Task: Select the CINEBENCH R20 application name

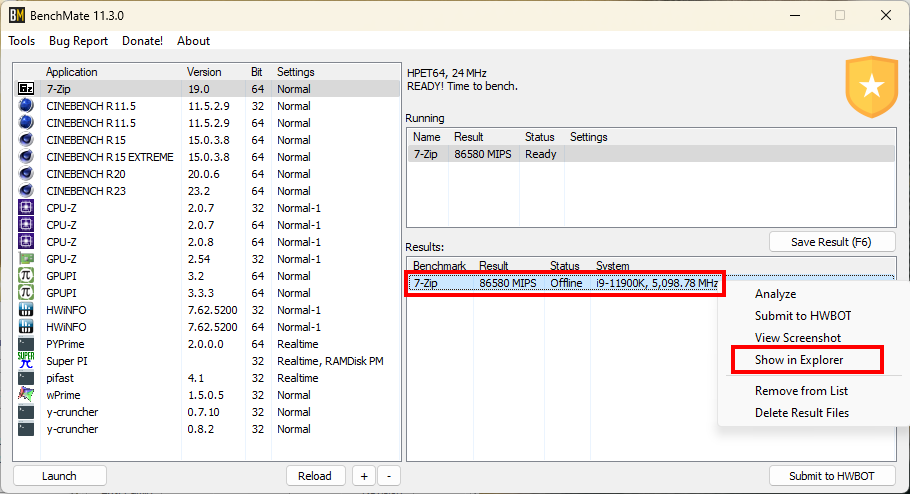Action: 86,174
